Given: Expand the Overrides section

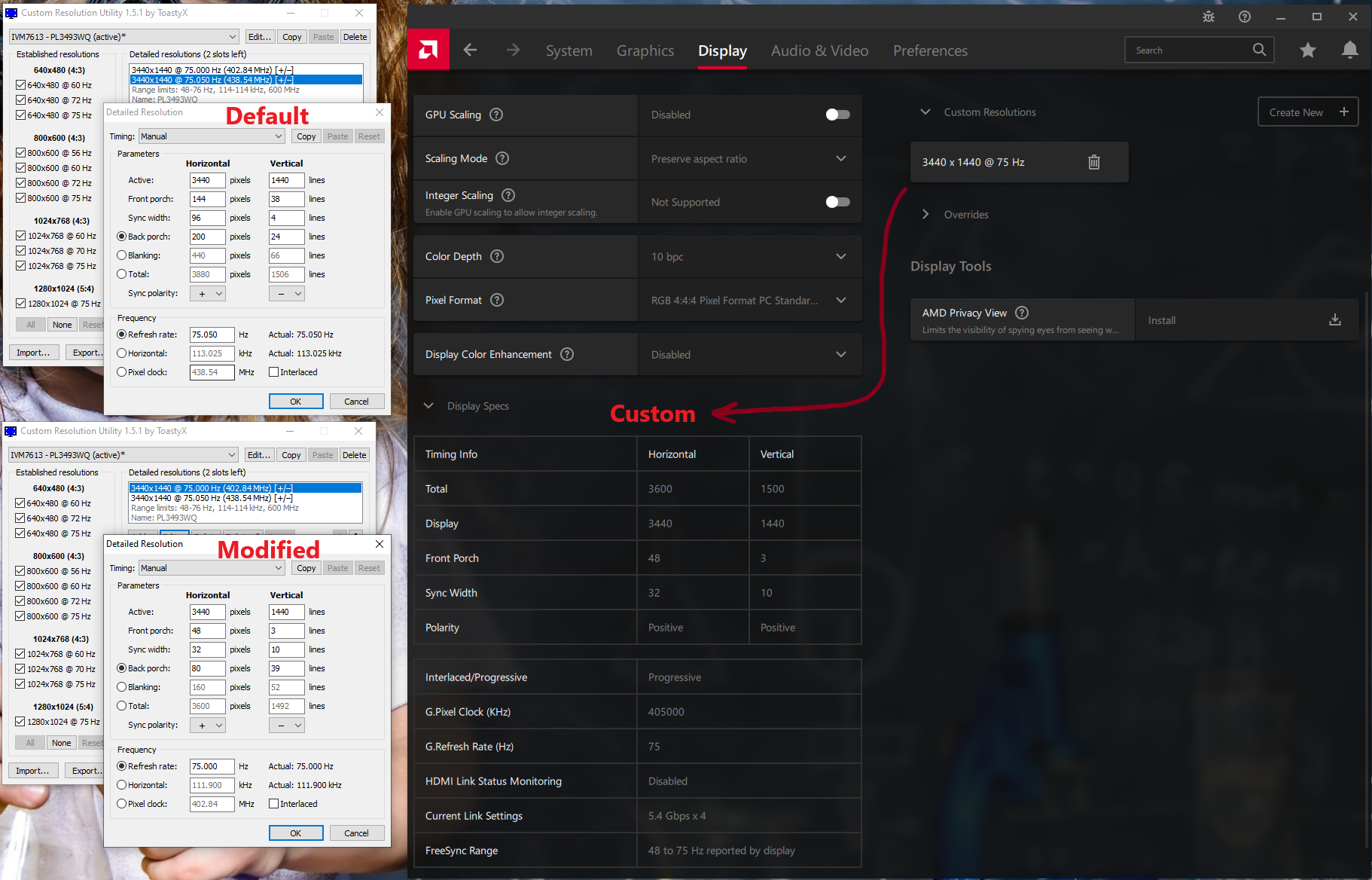Looking at the screenshot, I should (925, 214).
